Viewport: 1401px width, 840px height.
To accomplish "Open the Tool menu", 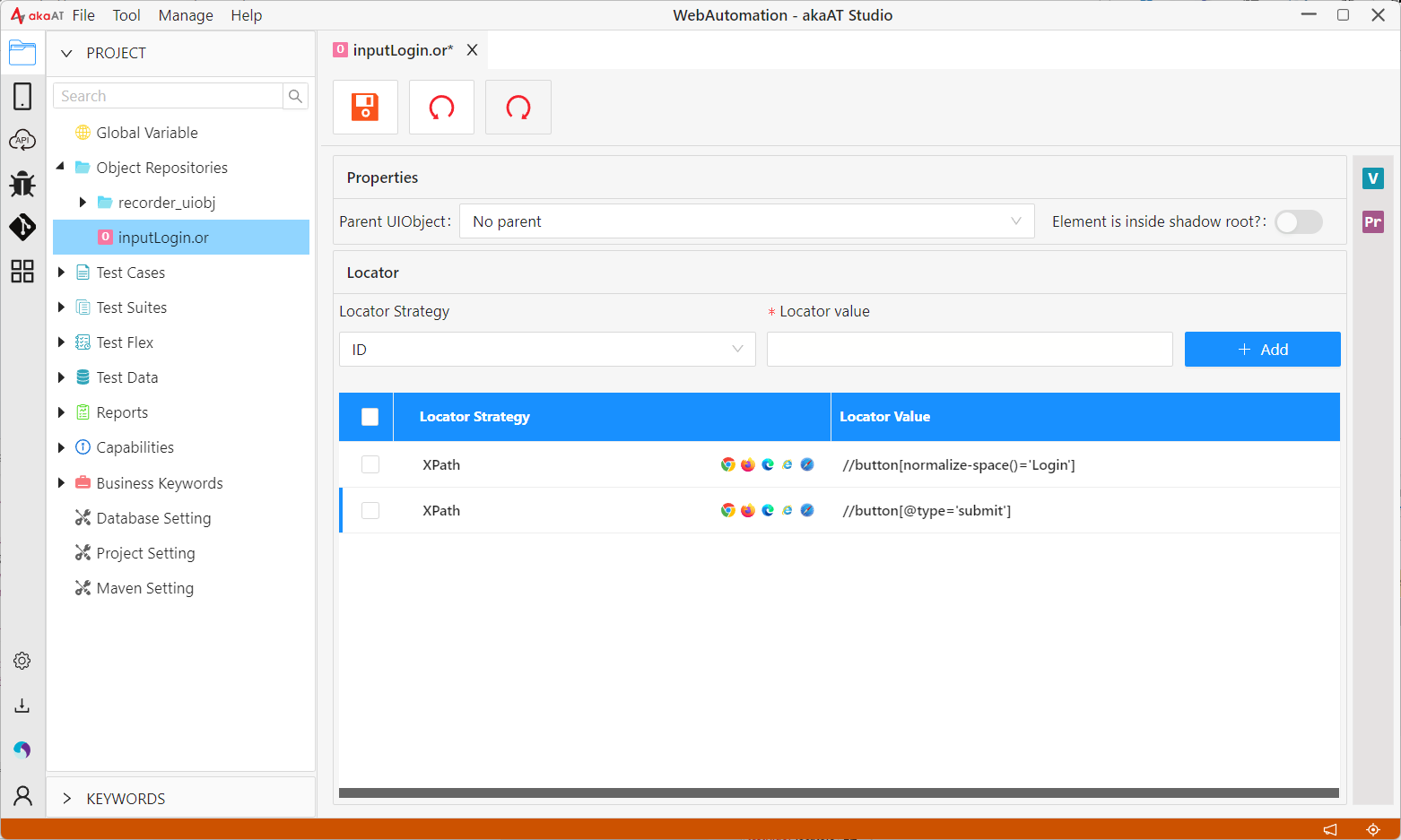I will point(126,15).
